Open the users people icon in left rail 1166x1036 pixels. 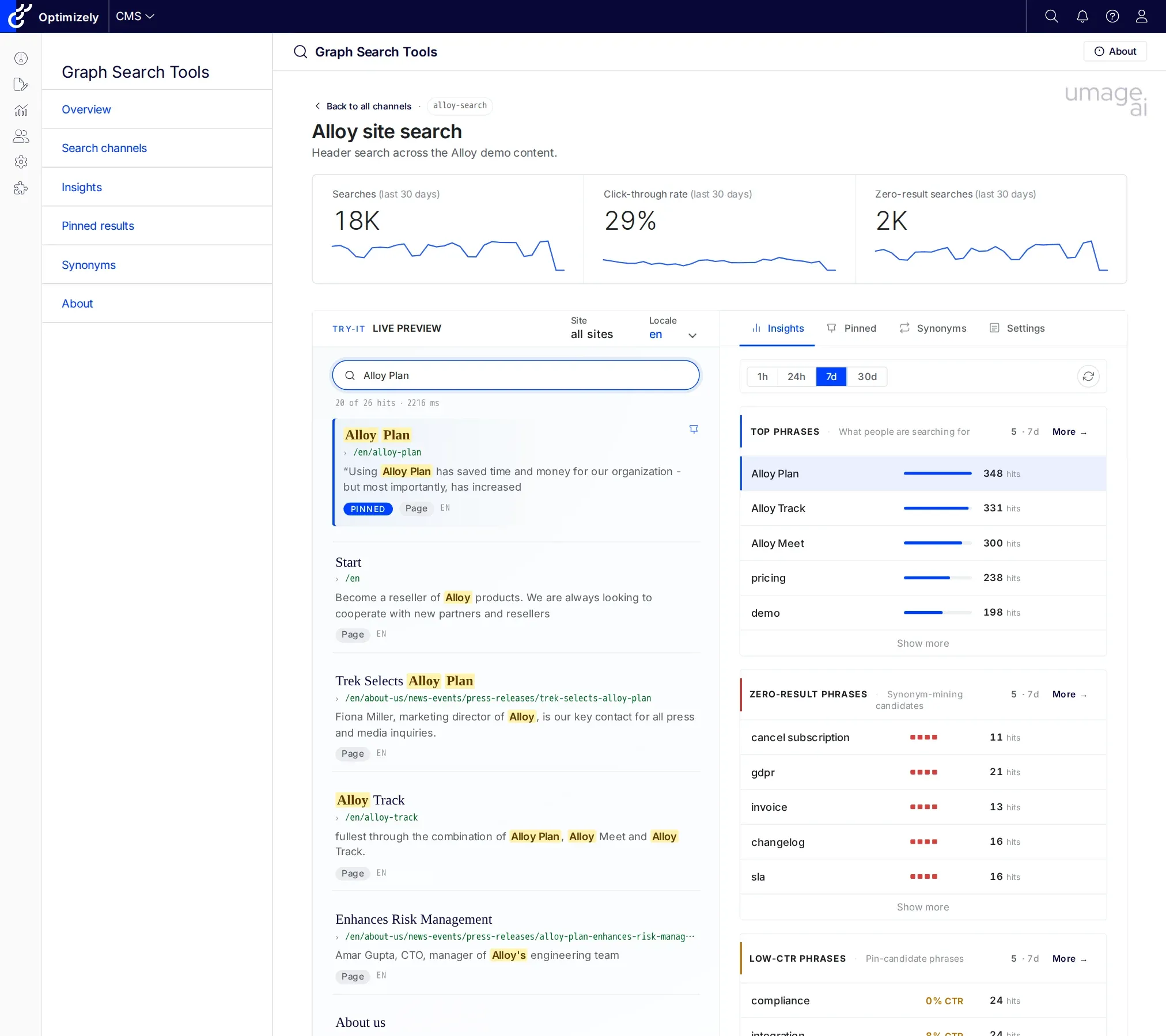[21, 136]
